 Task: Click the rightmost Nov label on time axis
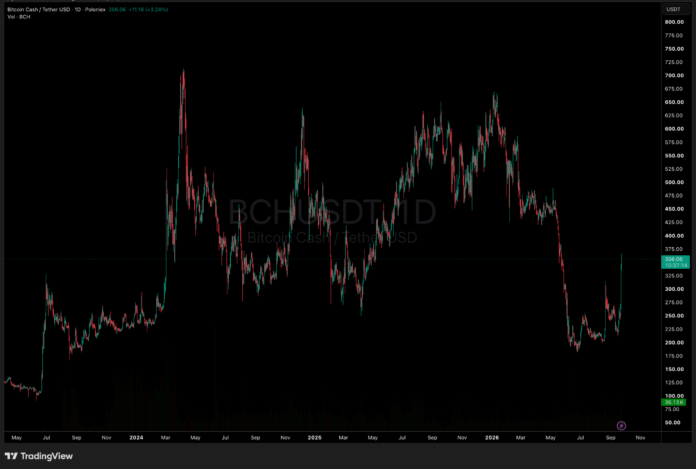640,437
